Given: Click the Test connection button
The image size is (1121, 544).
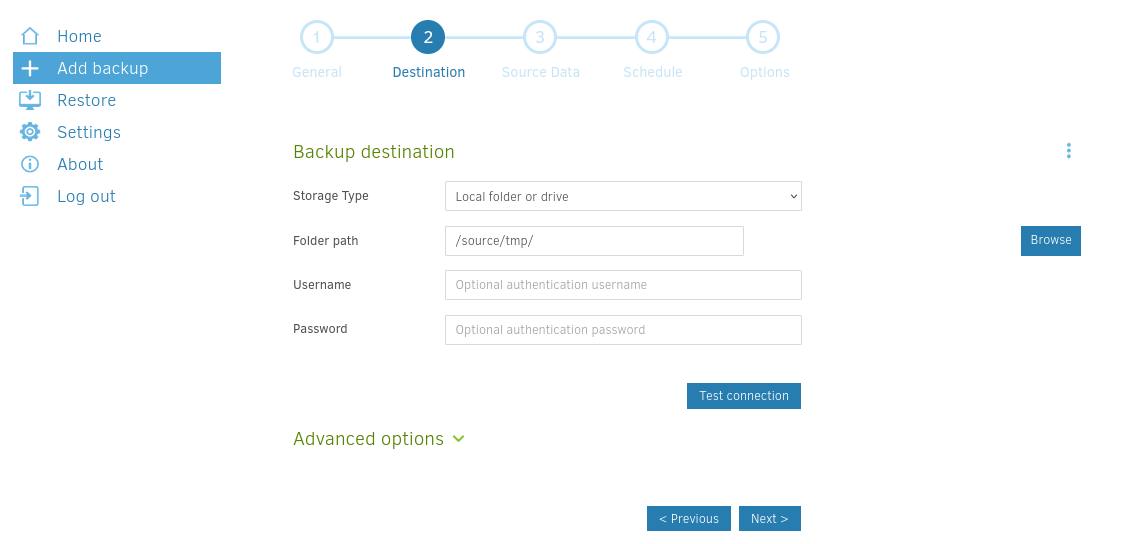Looking at the screenshot, I should tap(743, 396).
